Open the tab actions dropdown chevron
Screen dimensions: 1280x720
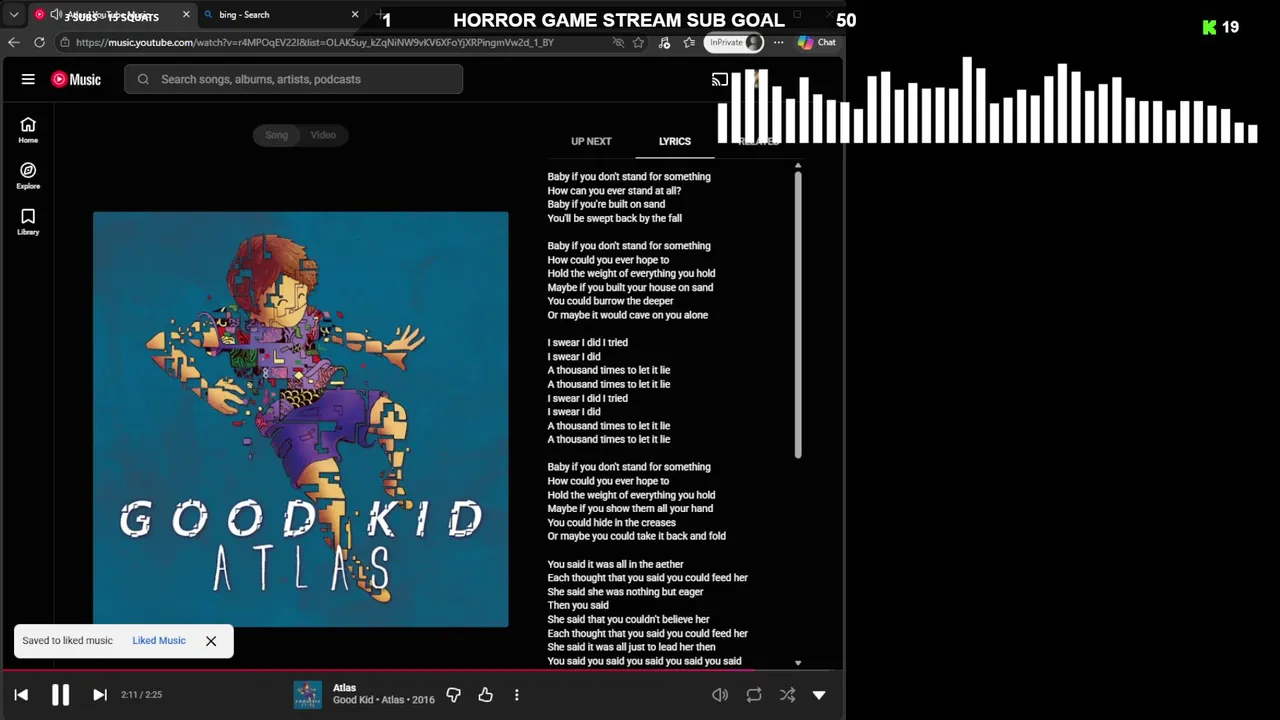14,15
